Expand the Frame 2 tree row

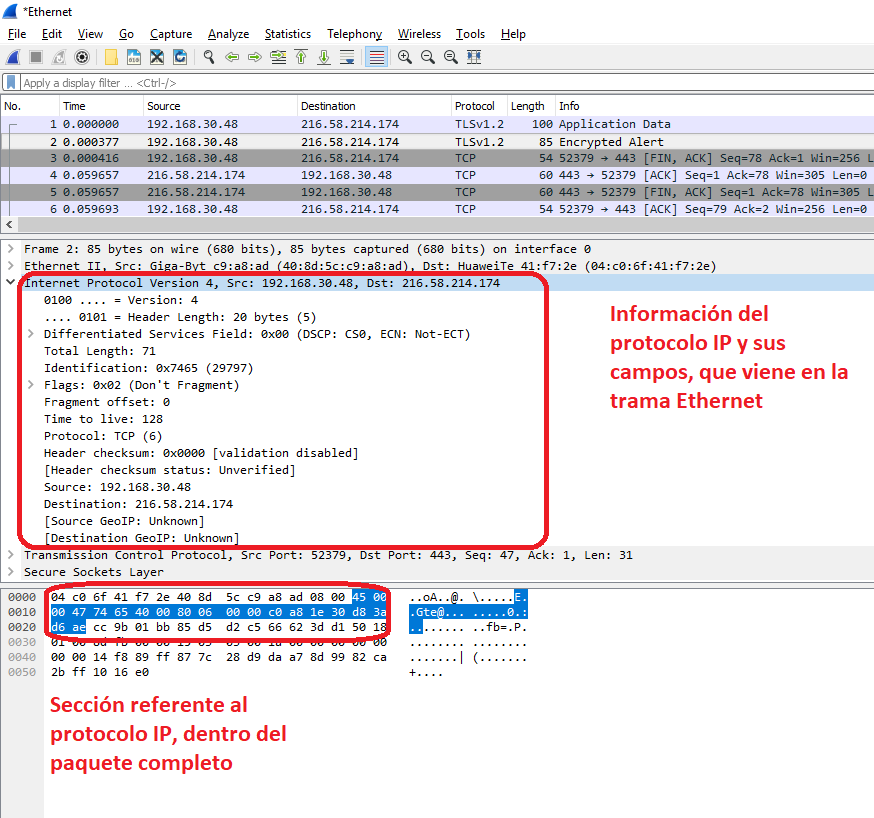click(10, 249)
